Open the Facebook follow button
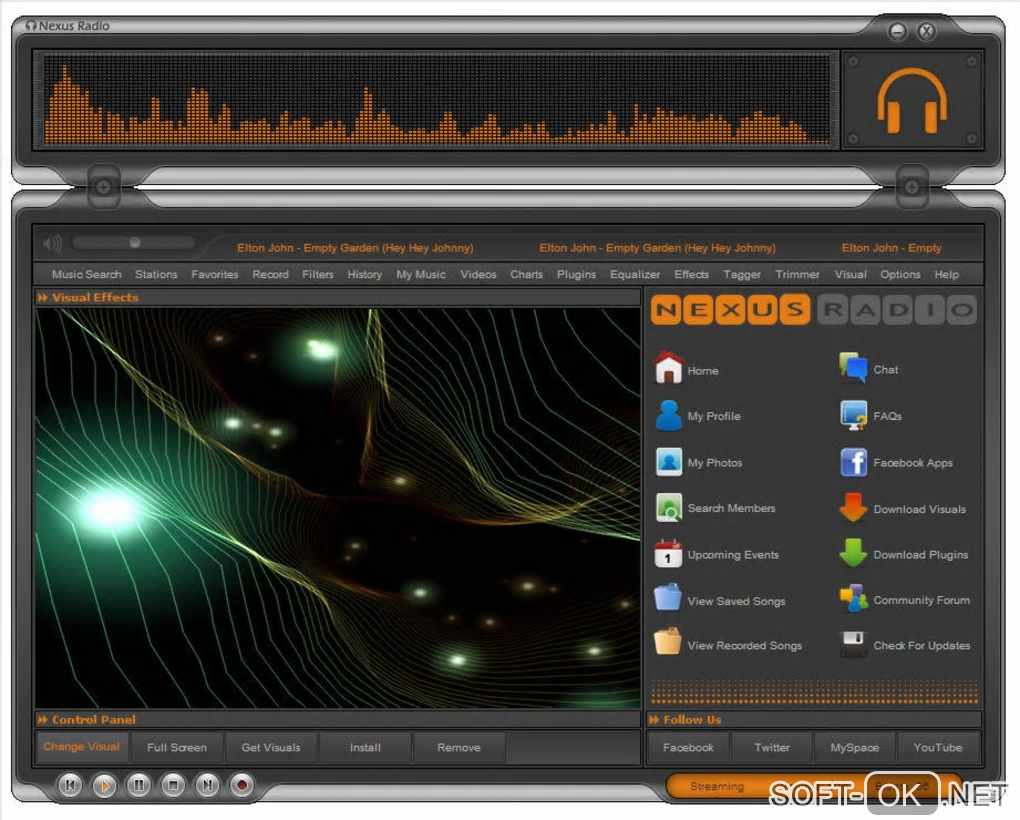The width and height of the screenshot is (1020, 820). coord(688,747)
